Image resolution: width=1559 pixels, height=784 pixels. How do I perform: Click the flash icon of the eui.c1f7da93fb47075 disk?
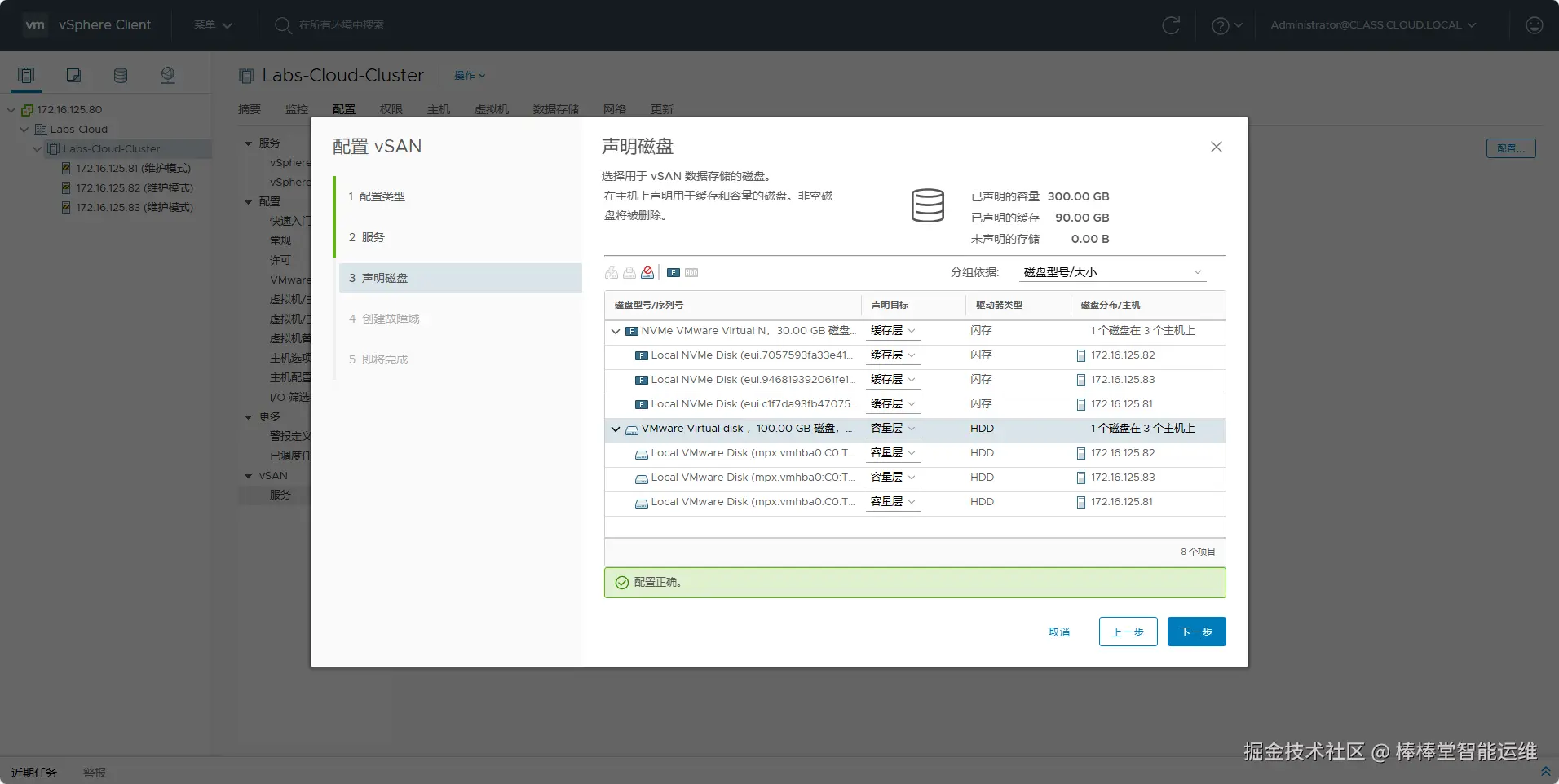[x=641, y=404]
